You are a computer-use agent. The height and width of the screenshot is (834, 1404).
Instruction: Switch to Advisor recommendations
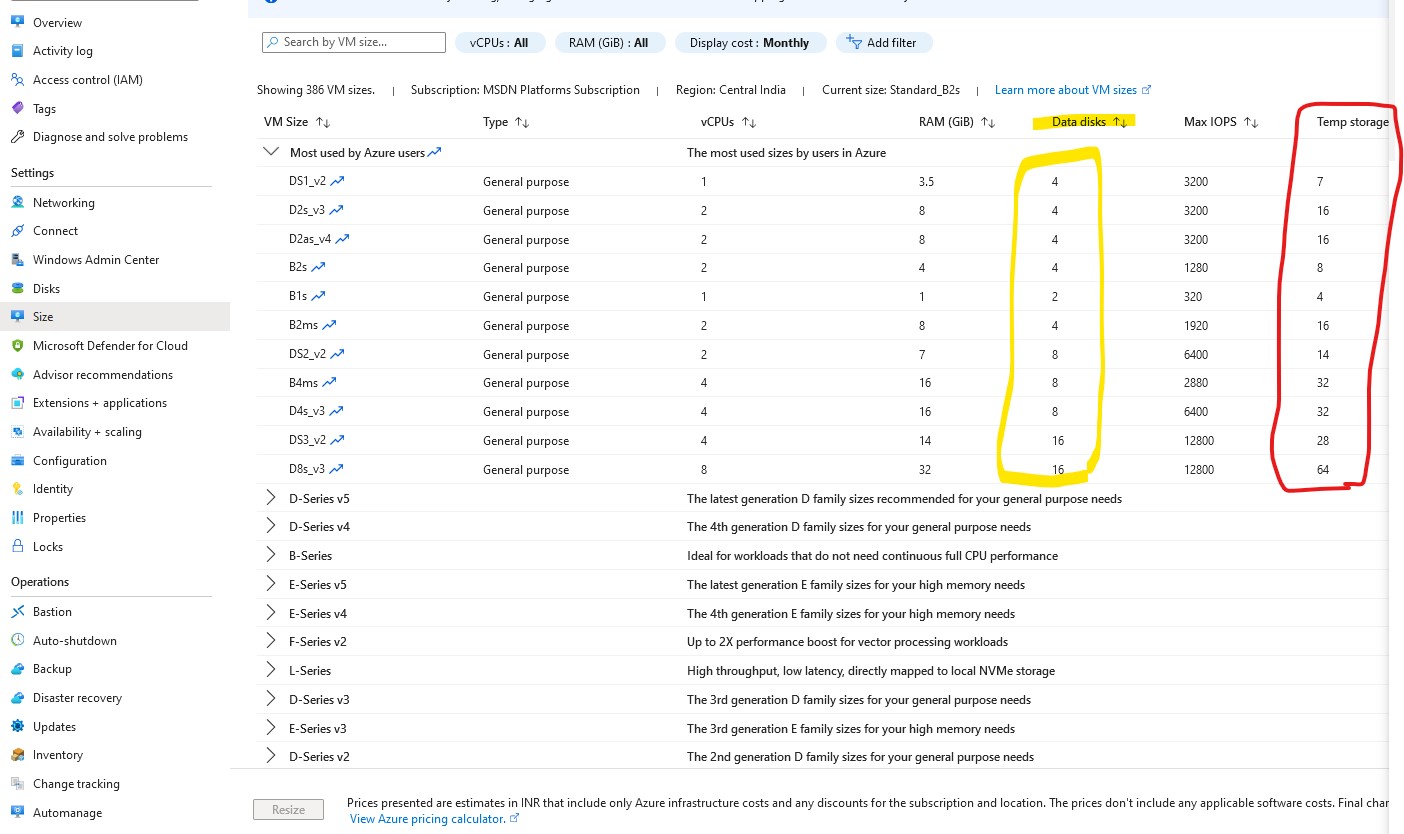pos(18,374)
